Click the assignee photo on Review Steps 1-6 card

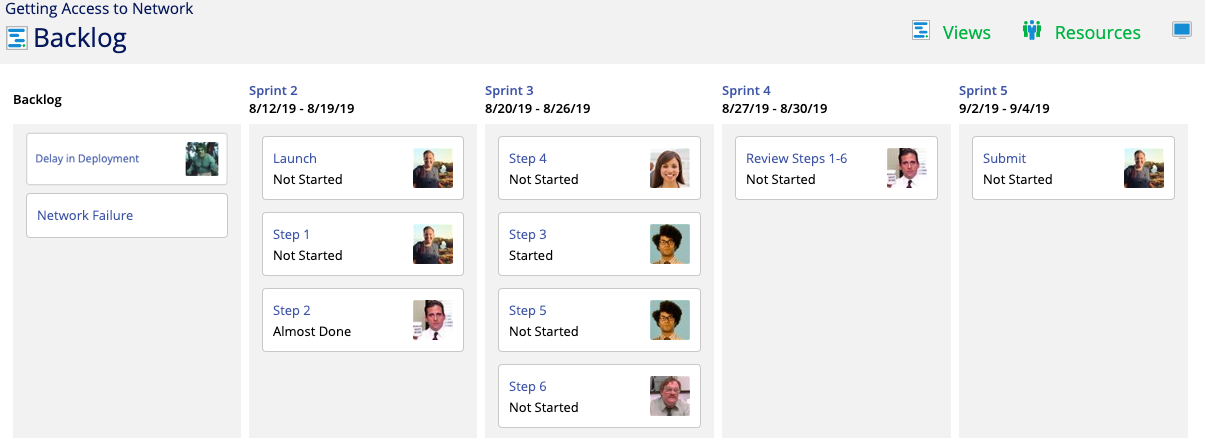[x=906, y=168]
